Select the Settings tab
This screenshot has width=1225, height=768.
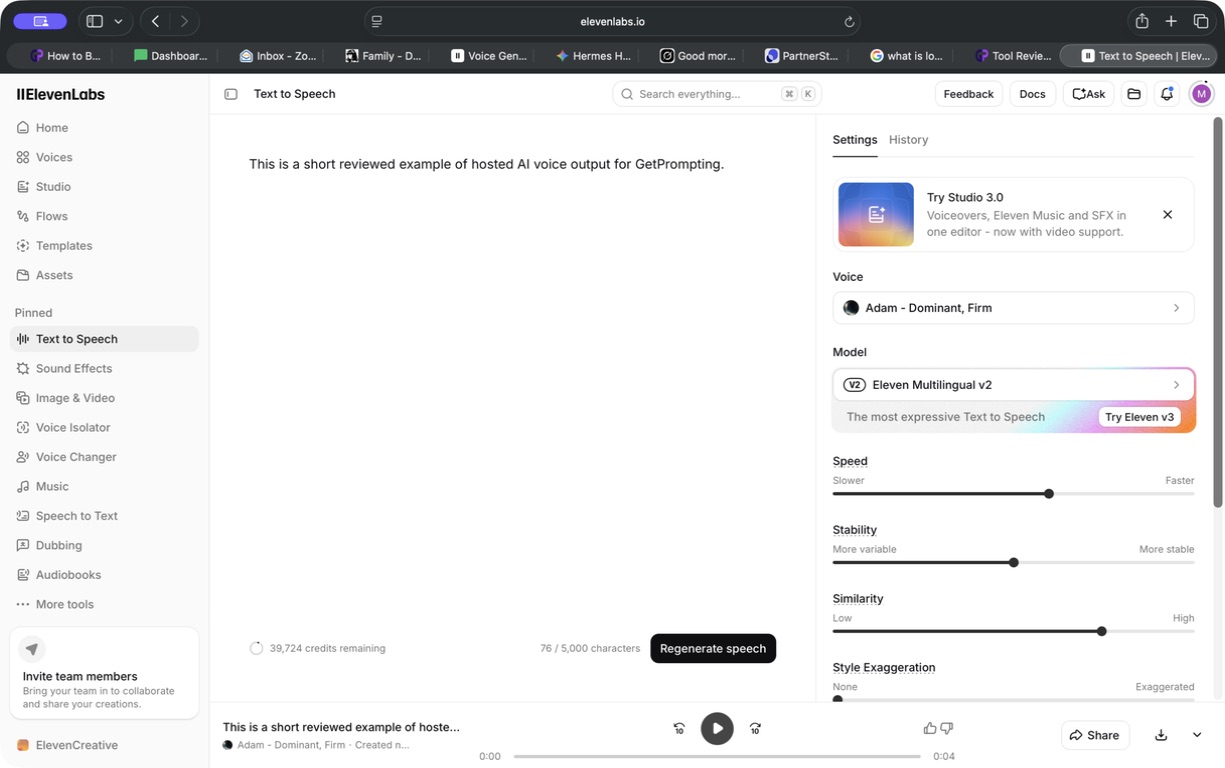click(855, 140)
